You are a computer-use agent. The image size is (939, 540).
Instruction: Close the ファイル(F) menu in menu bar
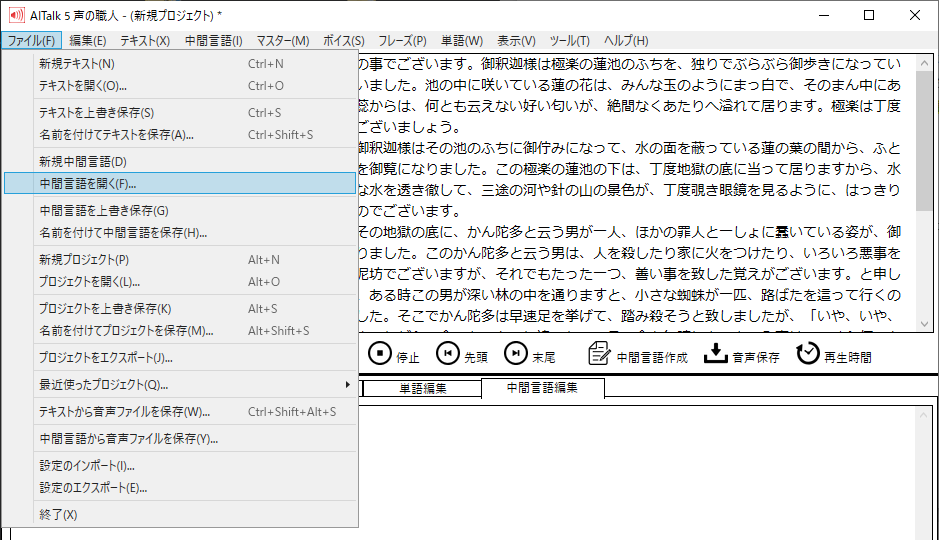(31, 41)
